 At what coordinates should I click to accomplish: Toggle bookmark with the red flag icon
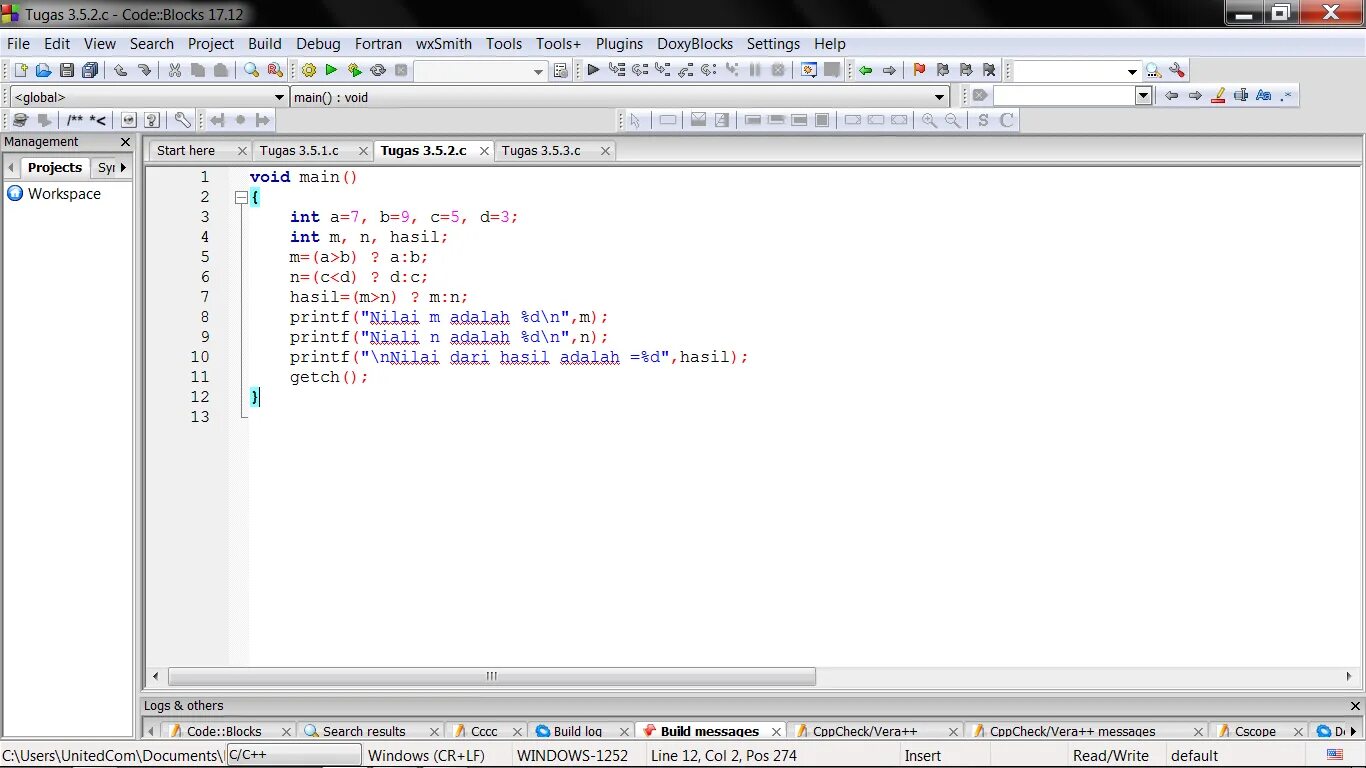click(919, 70)
